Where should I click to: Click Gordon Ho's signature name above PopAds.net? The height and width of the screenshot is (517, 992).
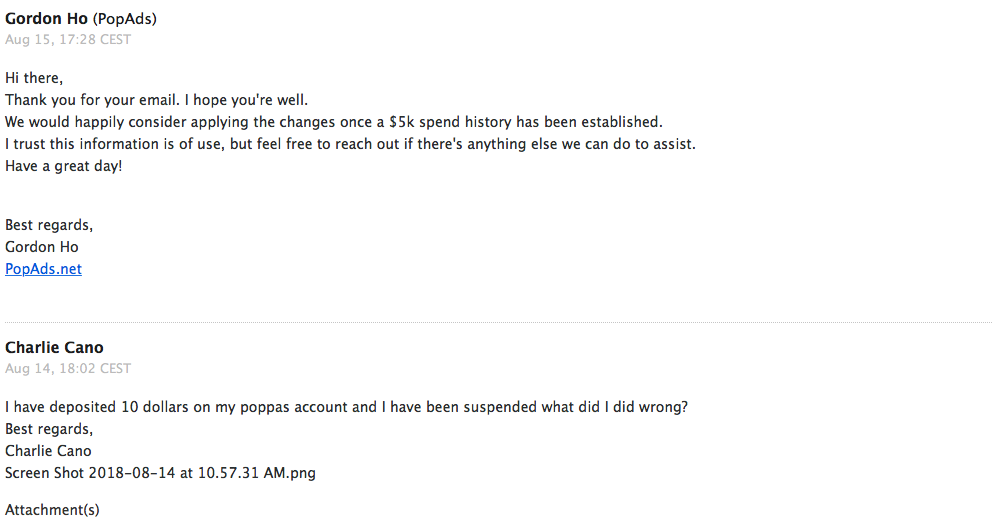click(42, 247)
